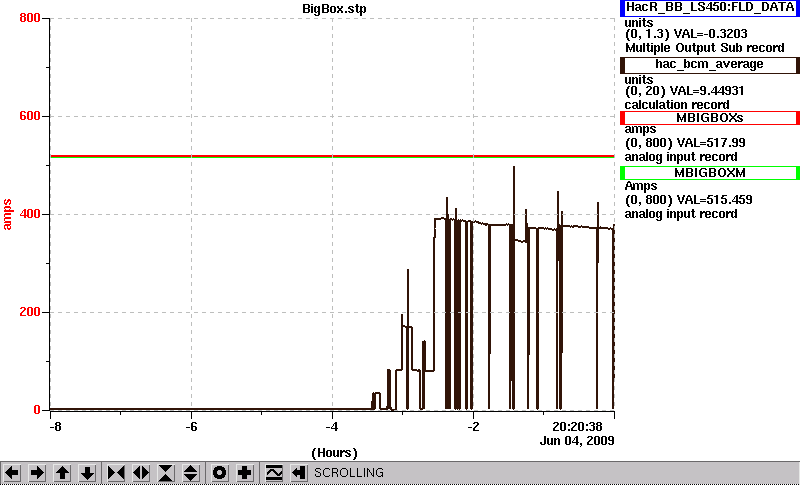Screen dimensions: 800x485
Task: Click the return-arrow scroll mode icon
Action: [x=299, y=473]
